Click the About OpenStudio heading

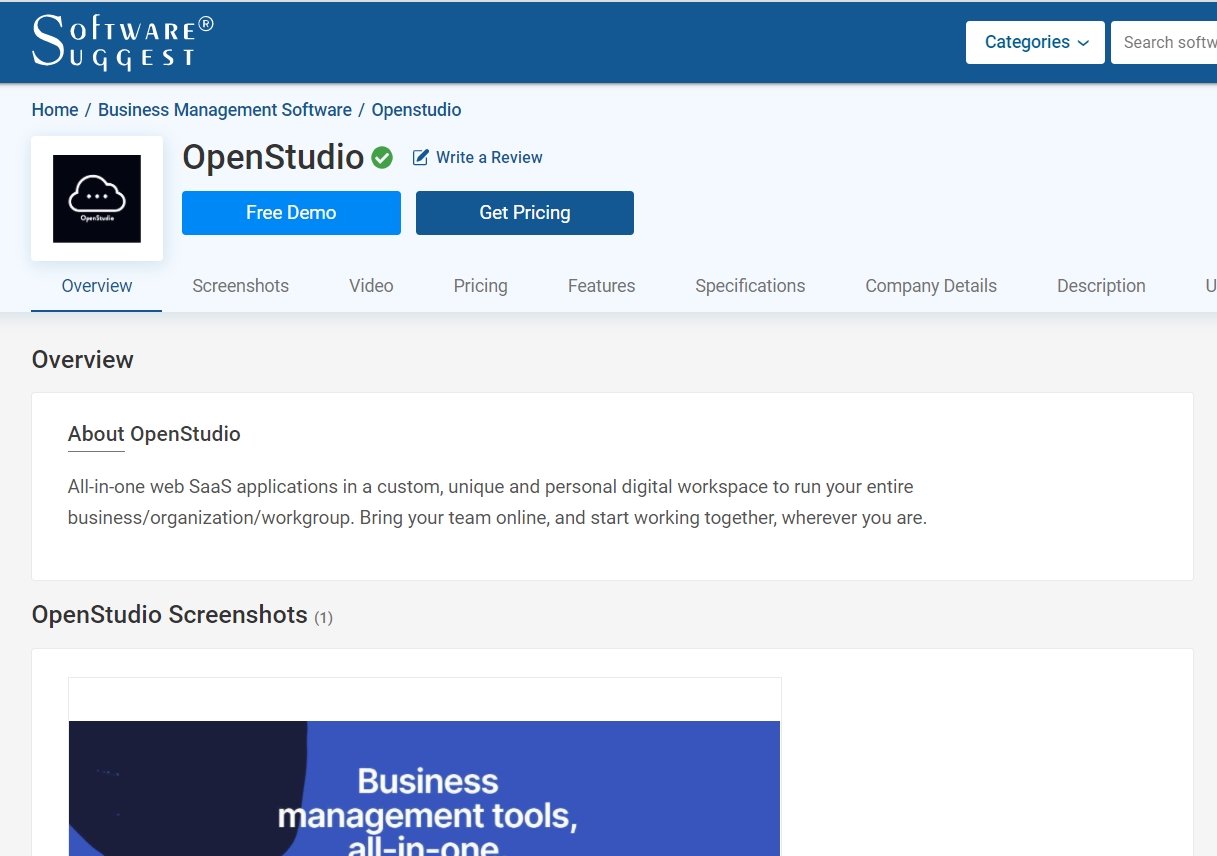pyautogui.click(x=154, y=434)
